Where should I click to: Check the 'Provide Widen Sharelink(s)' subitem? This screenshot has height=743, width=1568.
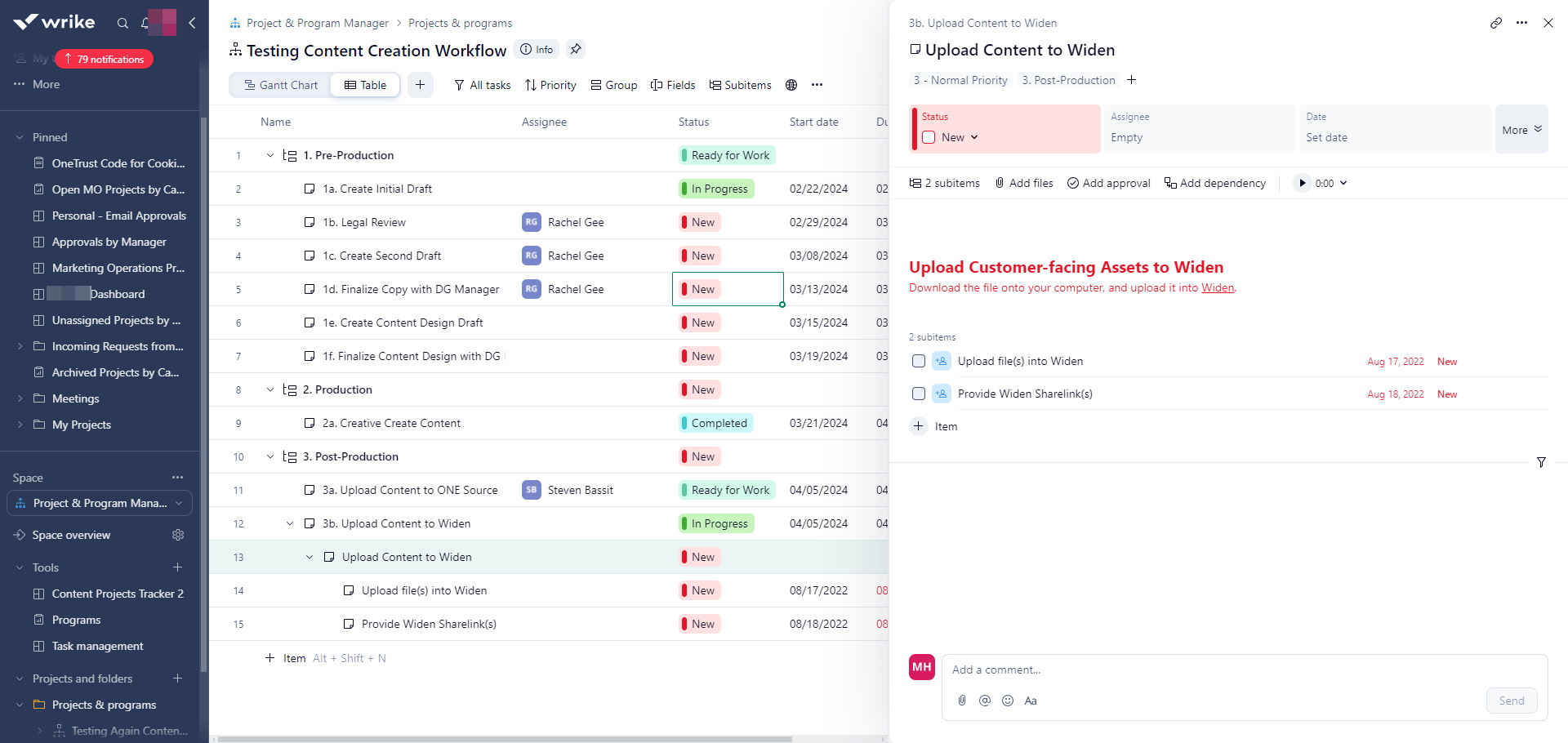click(919, 394)
